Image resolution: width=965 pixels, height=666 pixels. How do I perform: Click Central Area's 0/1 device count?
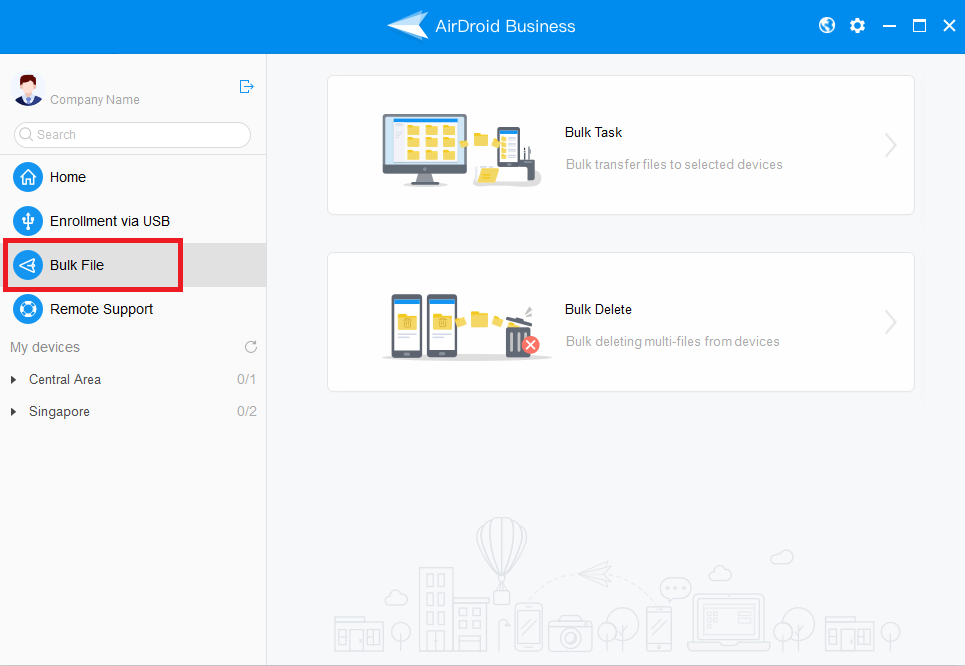[x=246, y=379]
